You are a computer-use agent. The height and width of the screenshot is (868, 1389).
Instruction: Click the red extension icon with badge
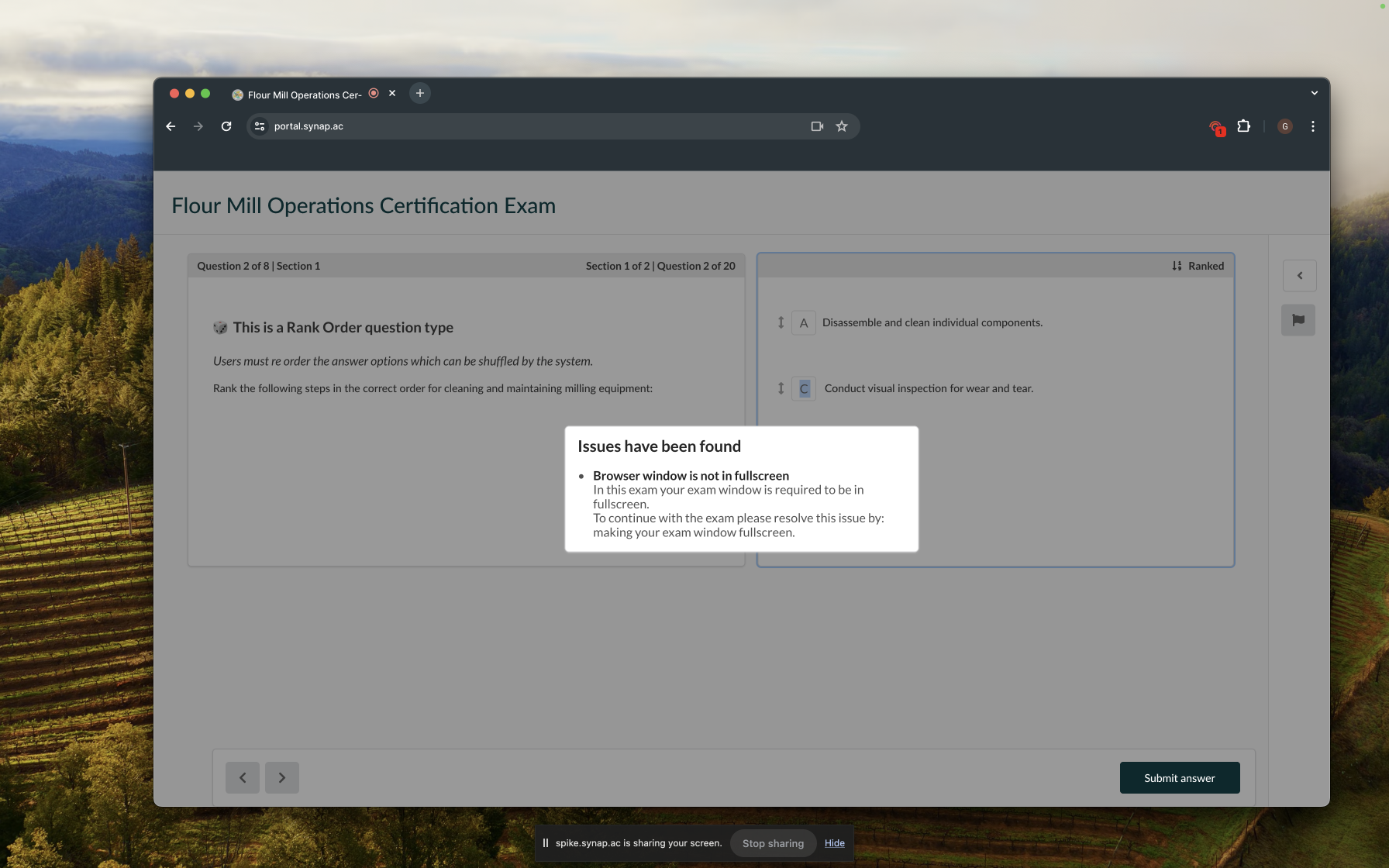(1216, 127)
